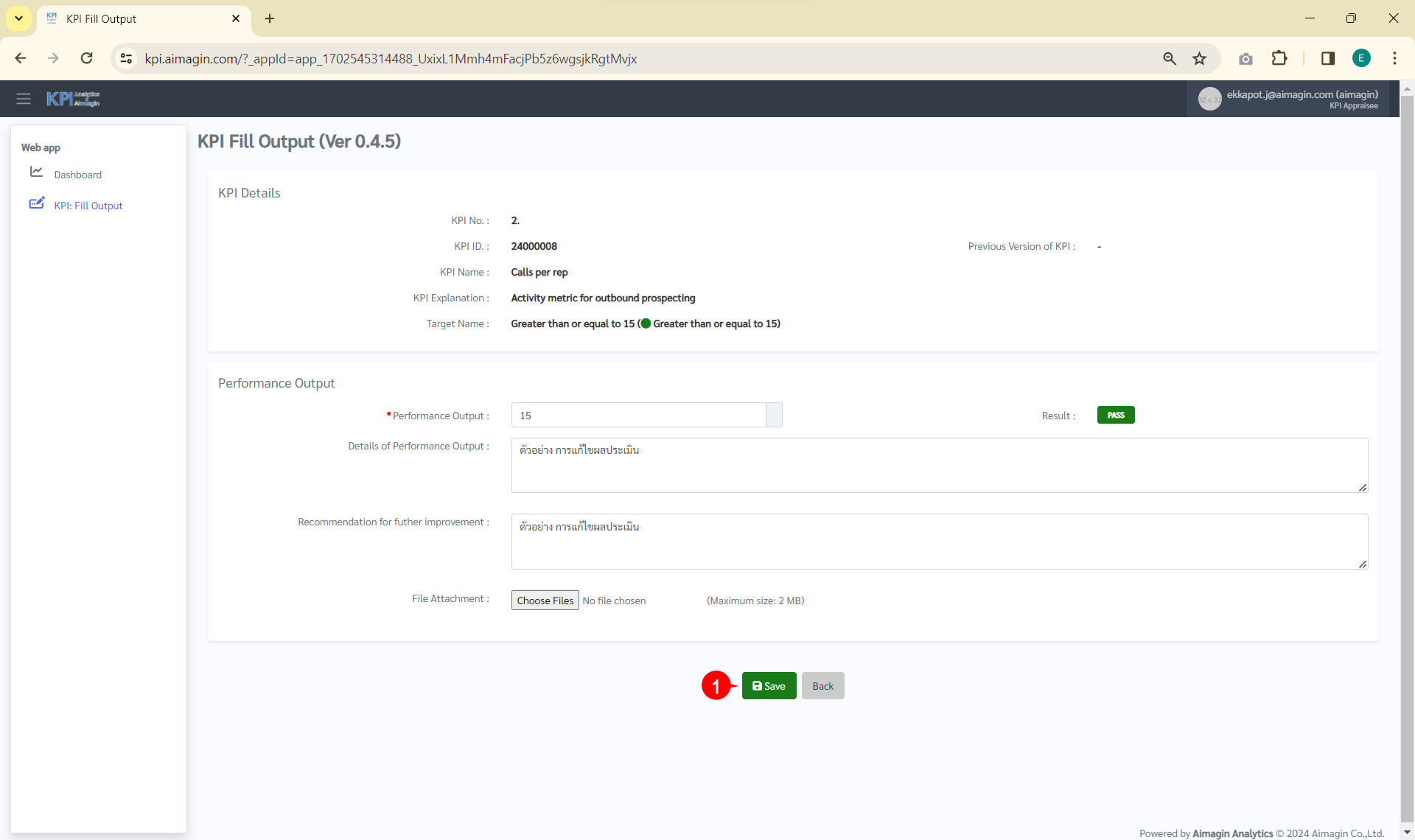This screenshot has height=840, width=1415.
Task: Bookmark page with star icon
Action: pos(1200,59)
